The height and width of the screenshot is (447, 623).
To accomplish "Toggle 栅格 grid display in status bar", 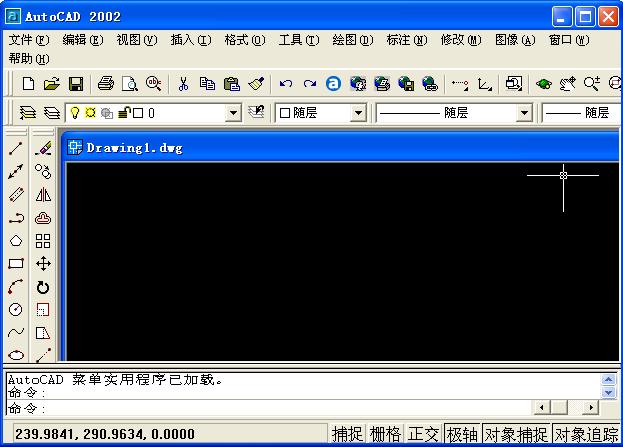I will [x=386, y=434].
